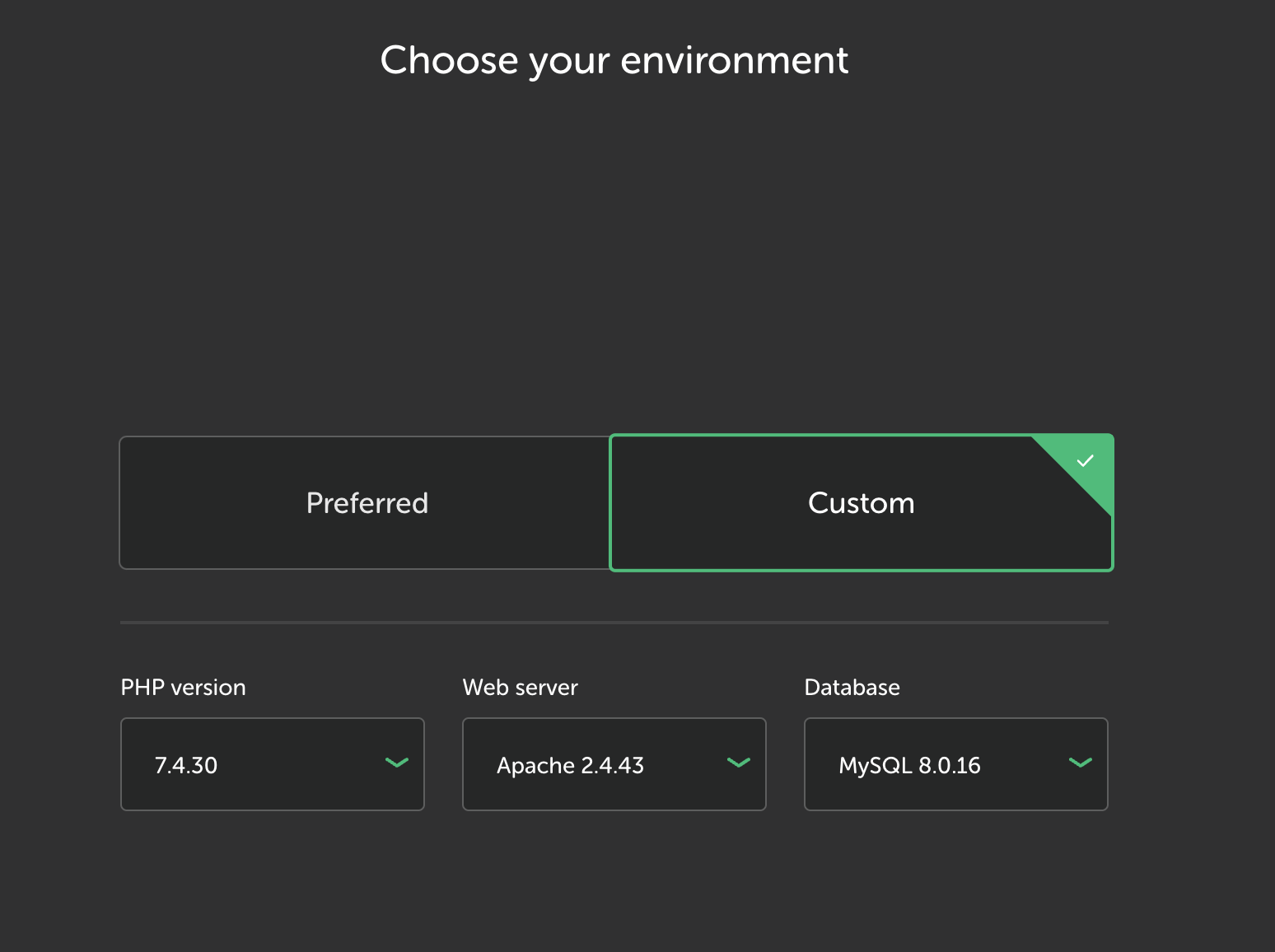Viewport: 1275px width, 952px height.
Task: Click the green chevron beside Apache 2.4.43
Action: [x=739, y=763]
